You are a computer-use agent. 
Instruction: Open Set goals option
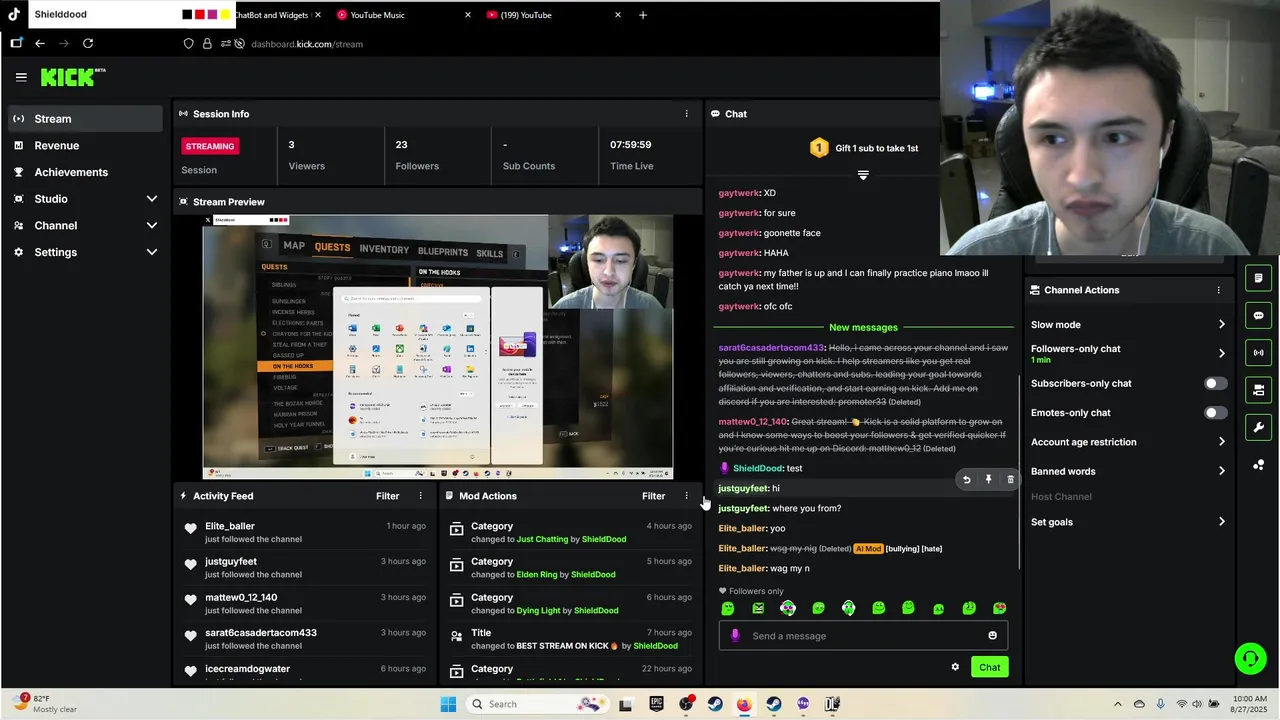pyautogui.click(x=1128, y=522)
